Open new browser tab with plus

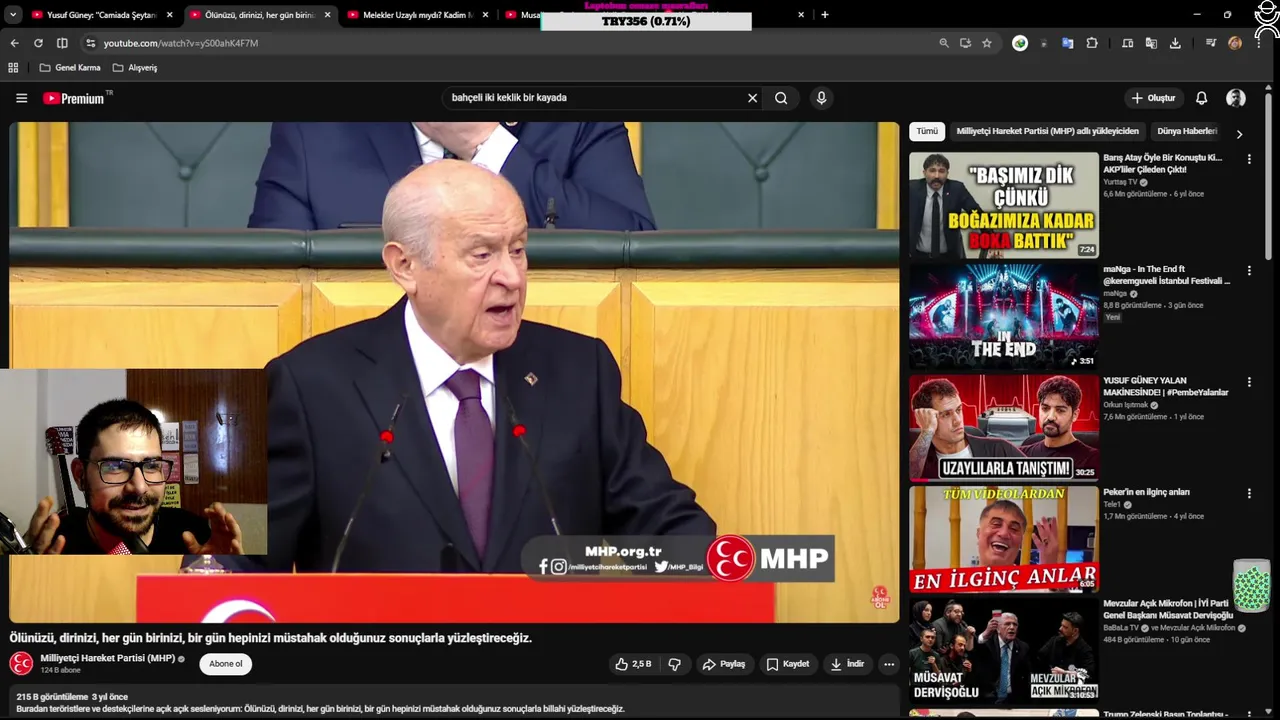pyautogui.click(x=824, y=15)
